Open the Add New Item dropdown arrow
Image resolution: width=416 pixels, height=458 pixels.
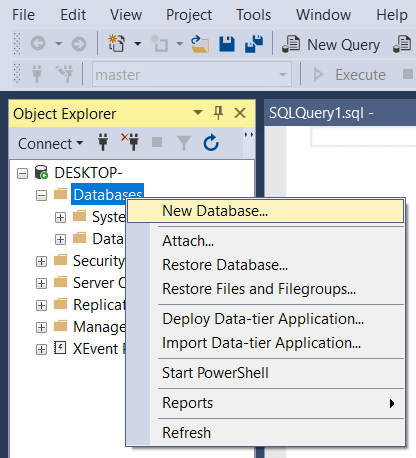point(179,44)
